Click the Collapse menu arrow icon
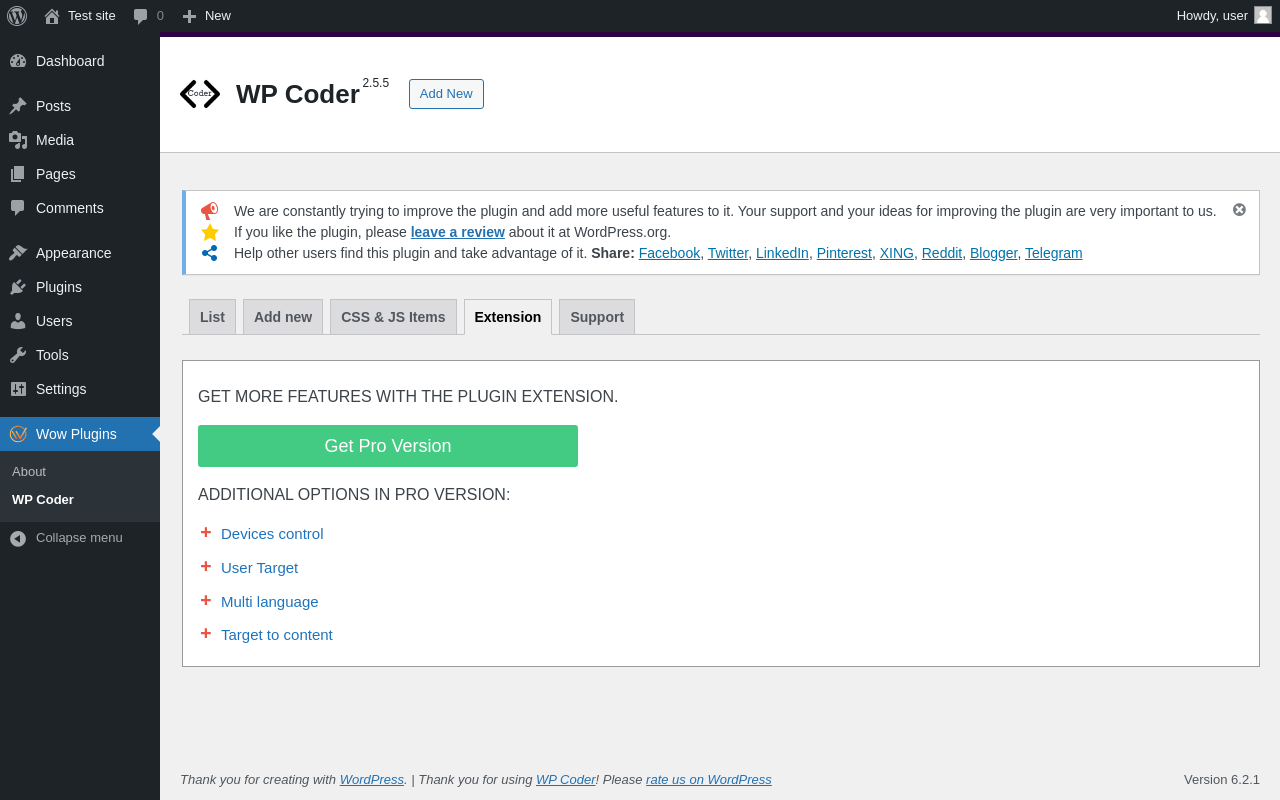This screenshot has width=1280, height=800. 18,538
